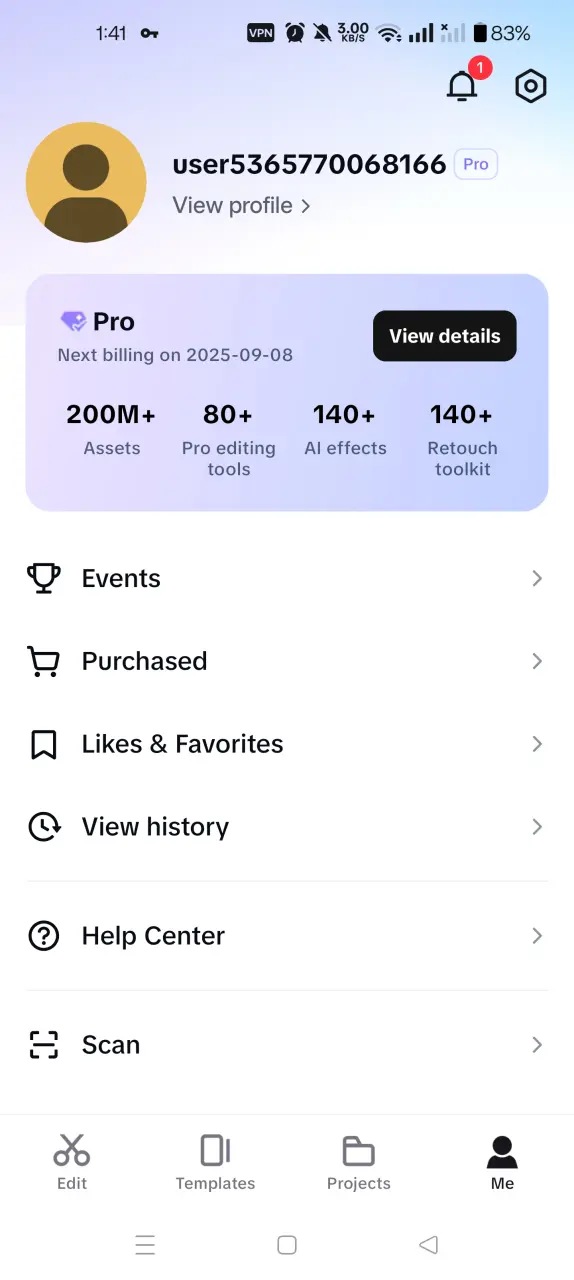Tap the bookmark Likes & Favorites icon

pos(43,744)
